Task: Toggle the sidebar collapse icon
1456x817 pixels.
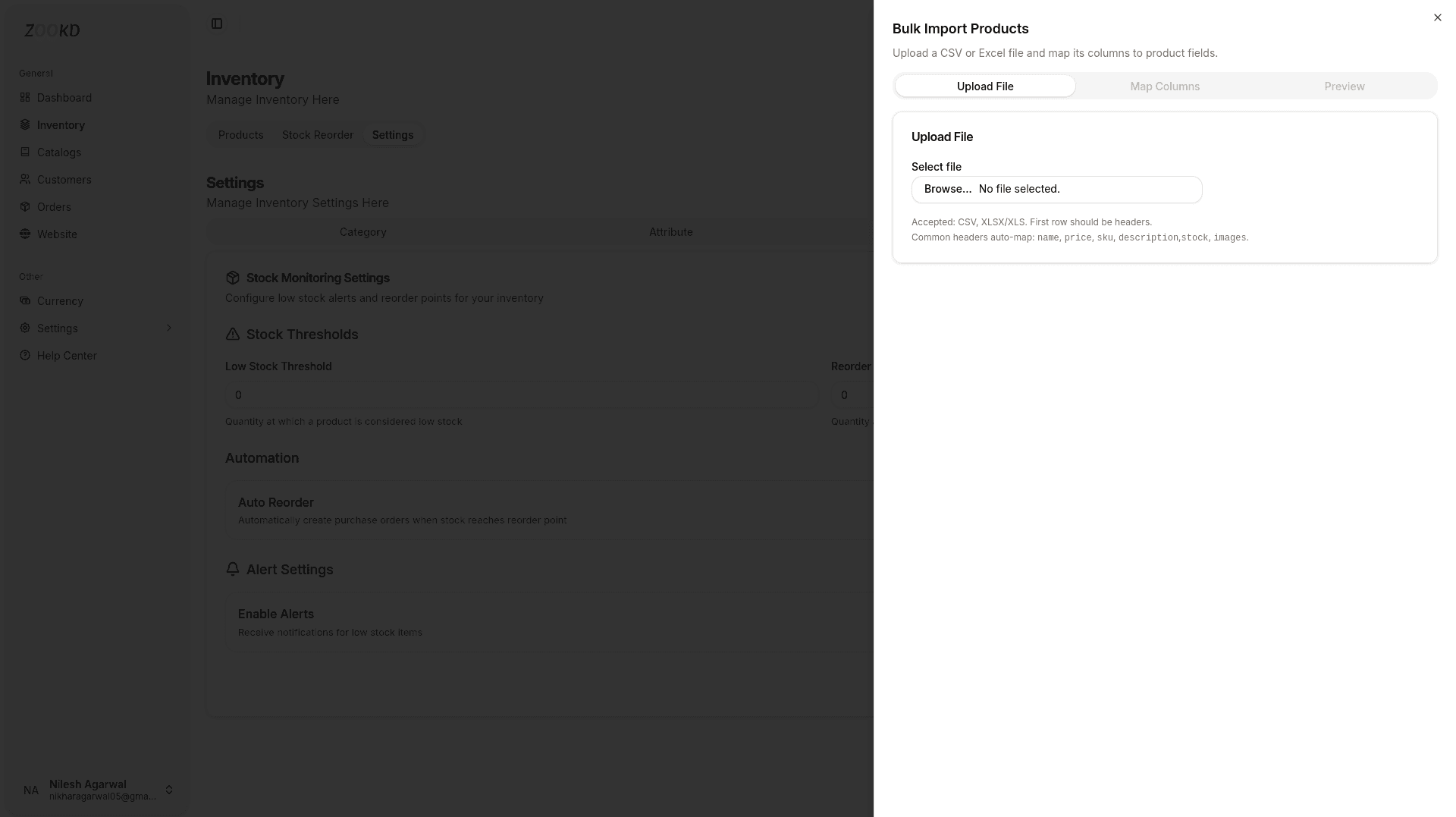Action: point(217,24)
